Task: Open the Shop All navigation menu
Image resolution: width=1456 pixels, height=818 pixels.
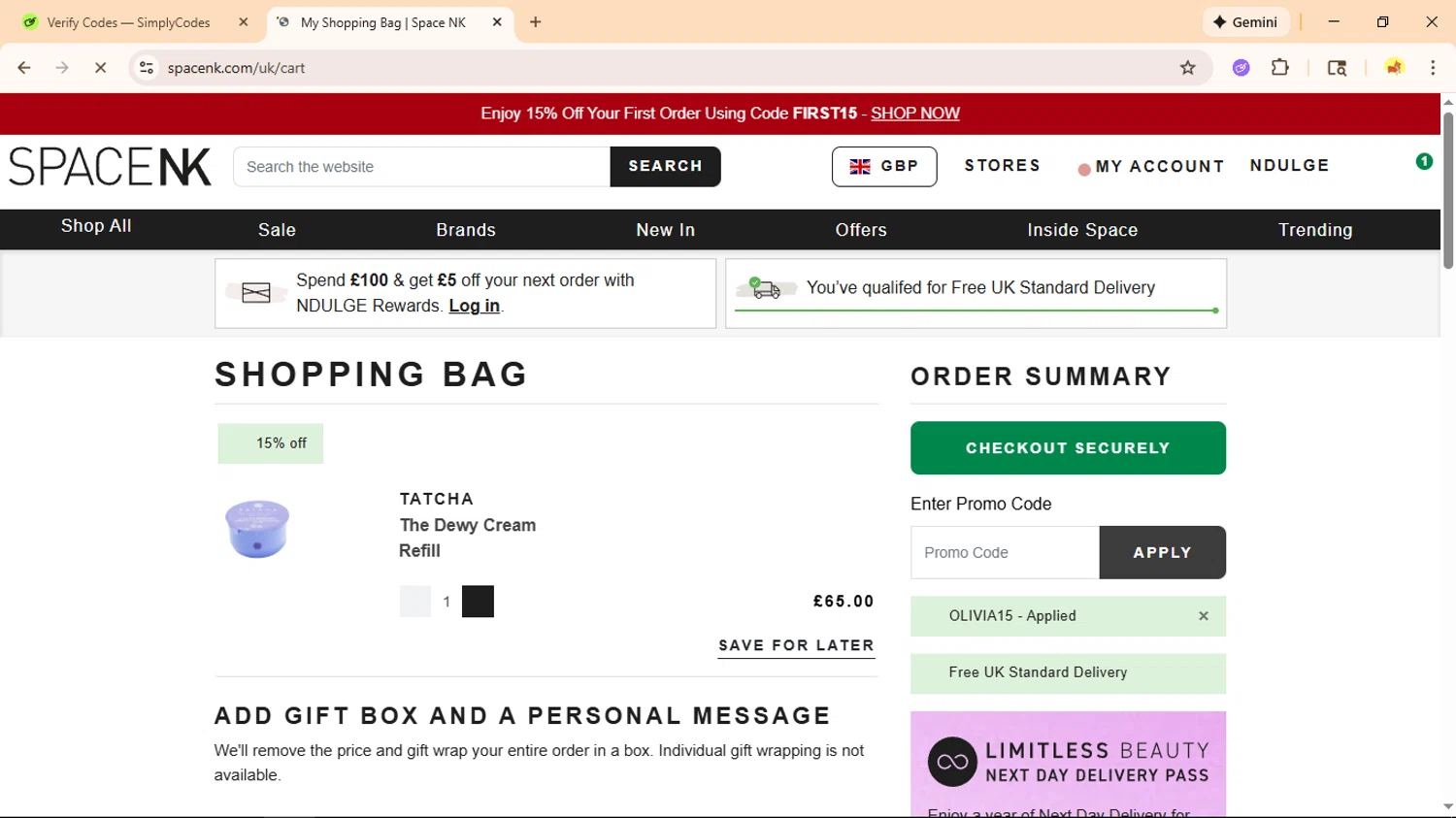Action: [x=96, y=226]
